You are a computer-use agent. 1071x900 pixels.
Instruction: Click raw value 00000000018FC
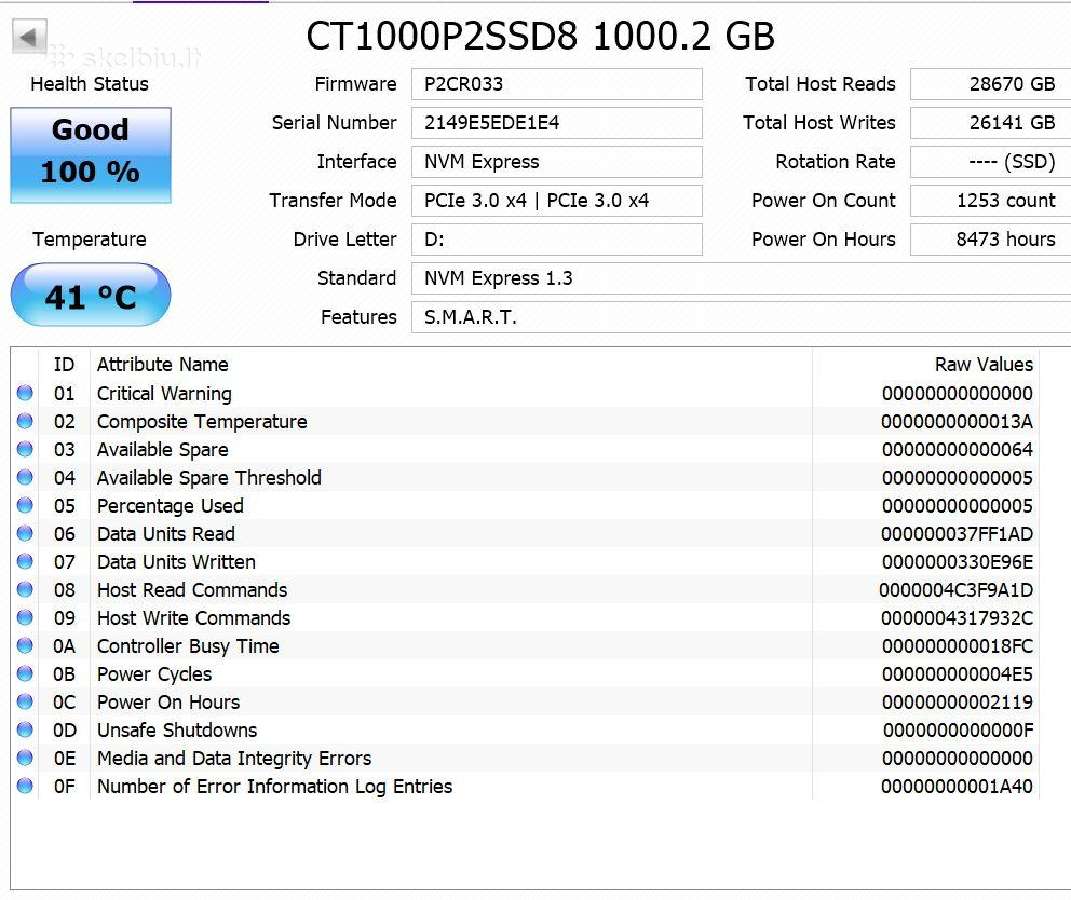(958, 646)
